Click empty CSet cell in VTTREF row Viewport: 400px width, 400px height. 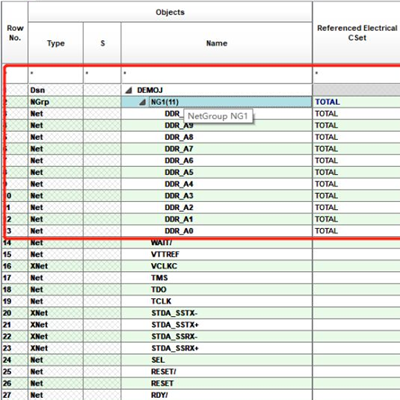coord(356,254)
